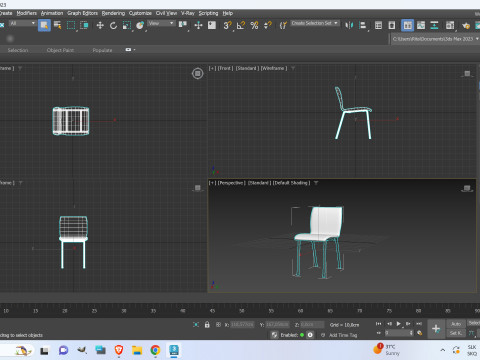Click ViewCube in top-left viewport

[198, 73]
